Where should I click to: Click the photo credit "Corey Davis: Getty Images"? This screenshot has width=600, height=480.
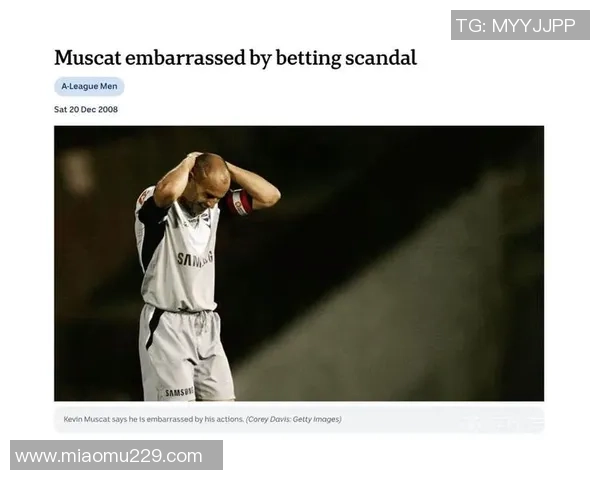point(293,419)
